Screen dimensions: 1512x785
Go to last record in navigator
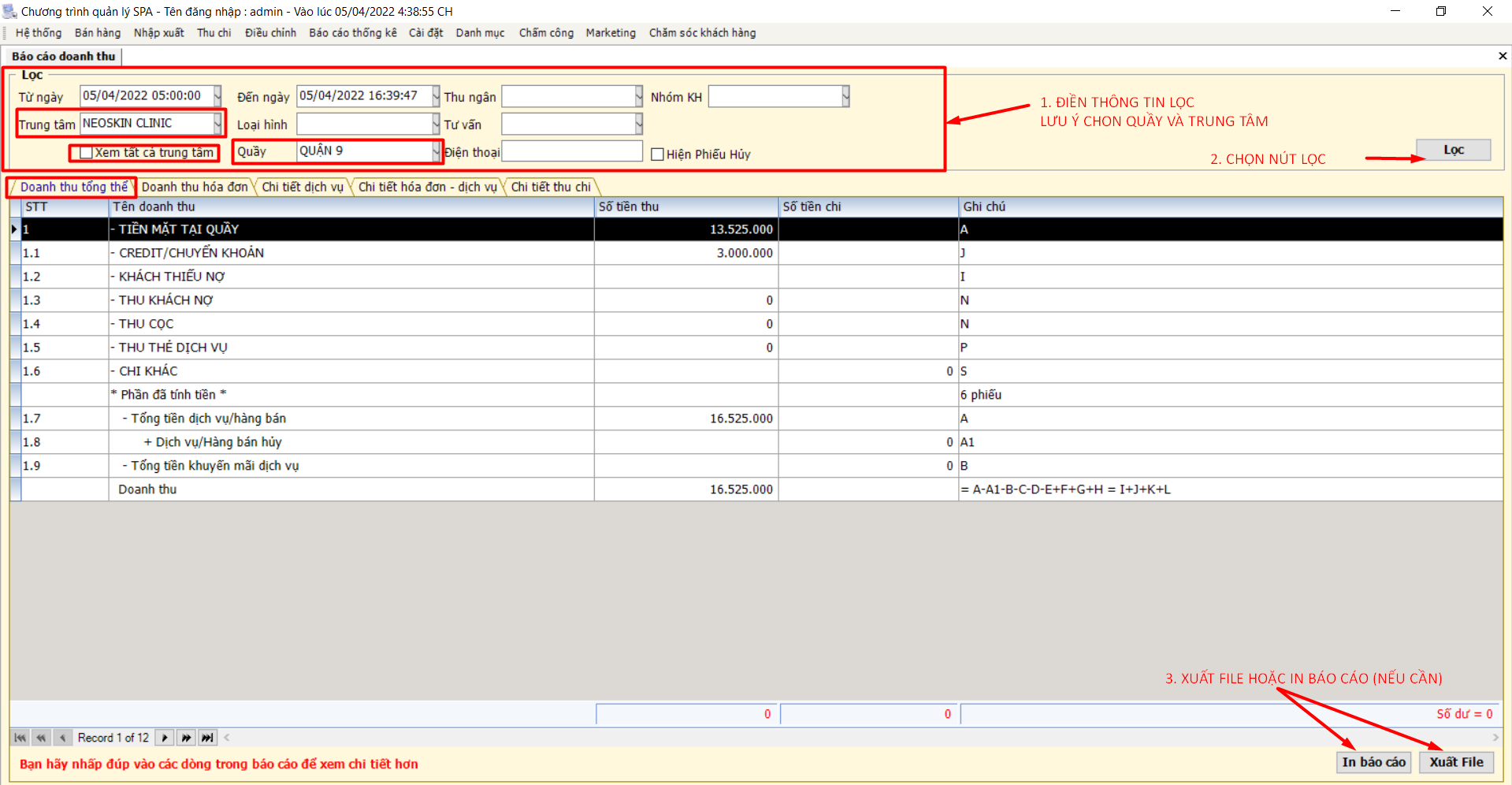pyautogui.click(x=207, y=738)
